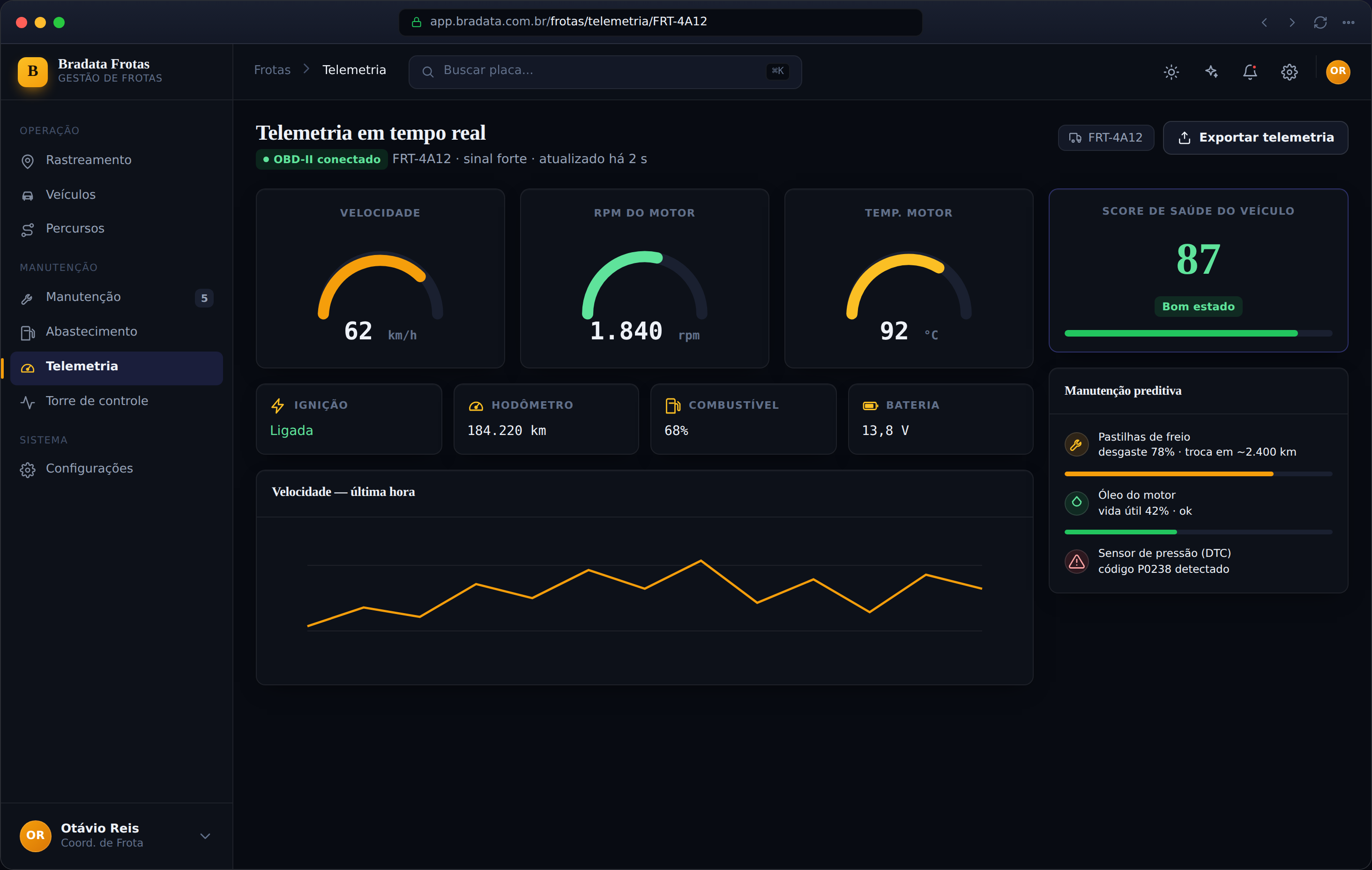Viewport: 1372px width, 870px height.
Task: Open notifications bell icon
Action: tap(1250, 72)
